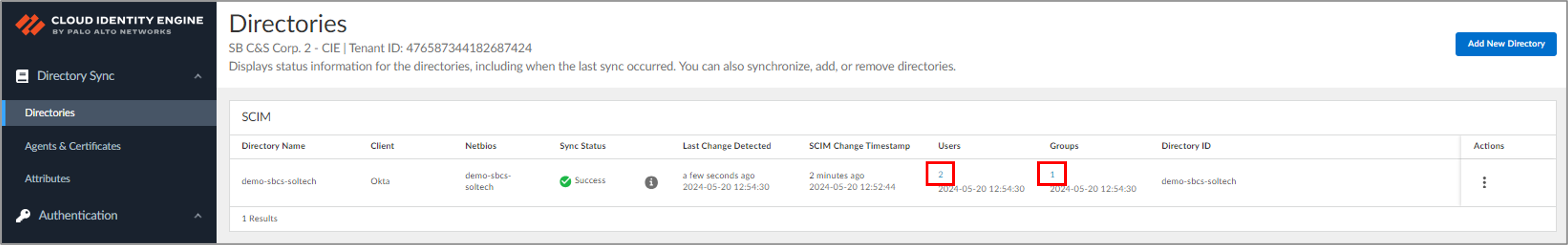Click the Add New Directory button
This screenshot has height=245, width=1568.
point(1505,44)
